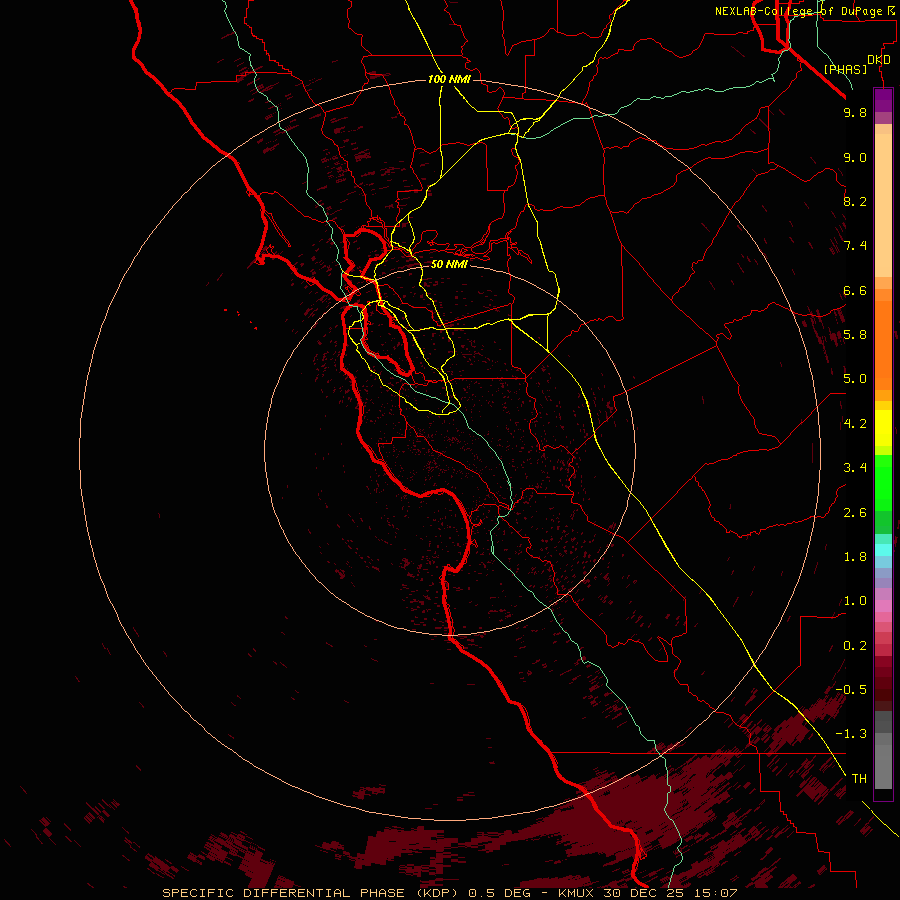This screenshot has width=900, height=900.
Task: Click the 5.8 legend value
Action: point(855,335)
